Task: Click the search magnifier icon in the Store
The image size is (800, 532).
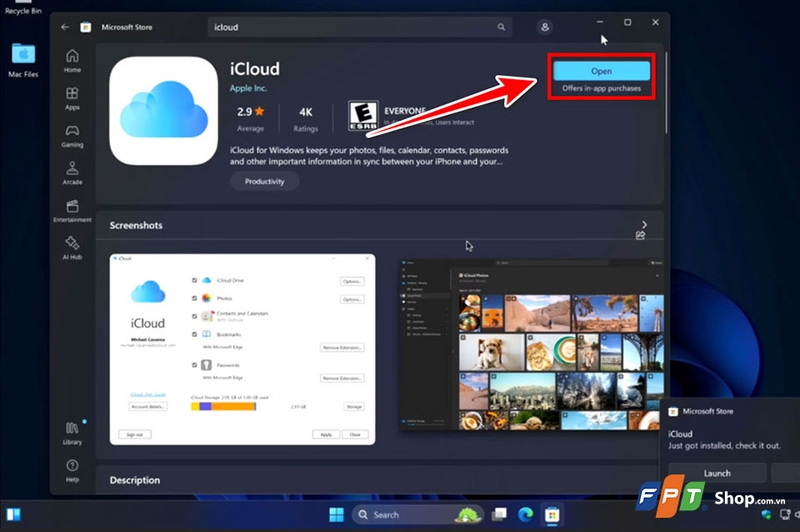Action: 501,27
